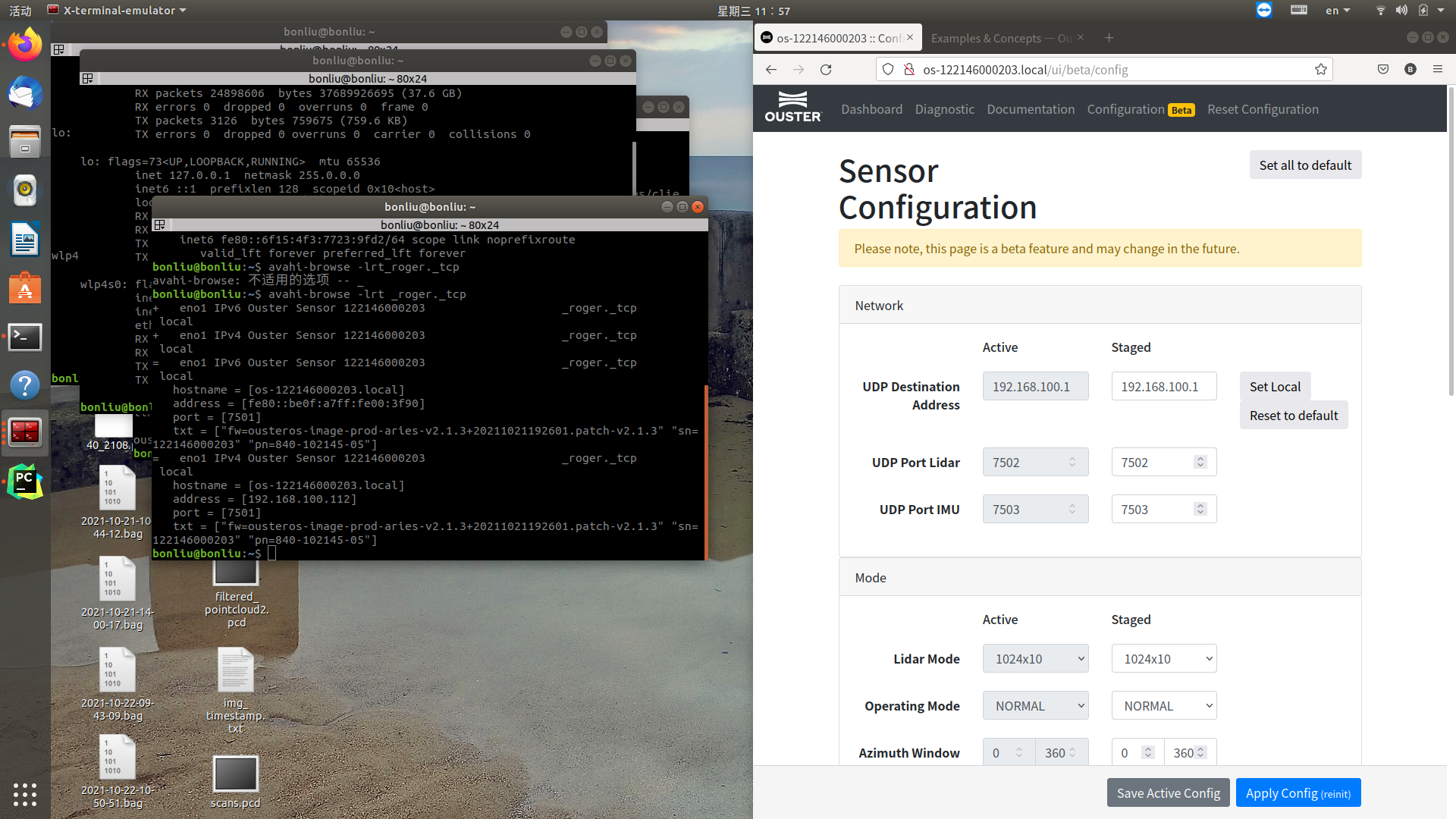Click the Ouster logo in the web page header
Screen dimensions: 1456x819
(x=793, y=106)
